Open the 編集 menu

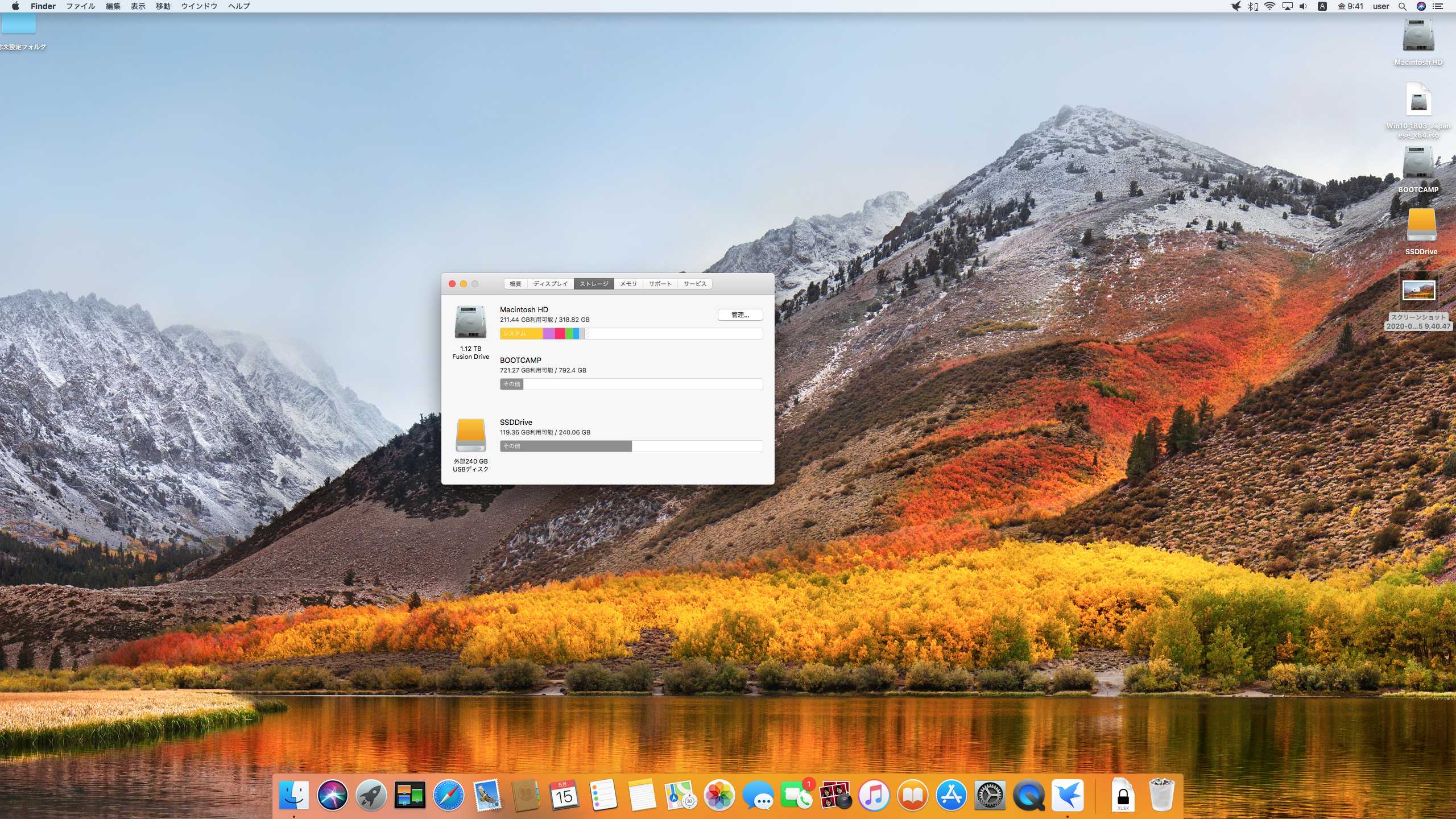tap(113, 6)
